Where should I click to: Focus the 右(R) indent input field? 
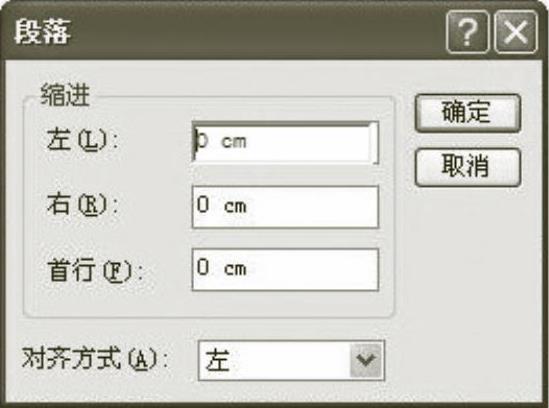(x=285, y=207)
